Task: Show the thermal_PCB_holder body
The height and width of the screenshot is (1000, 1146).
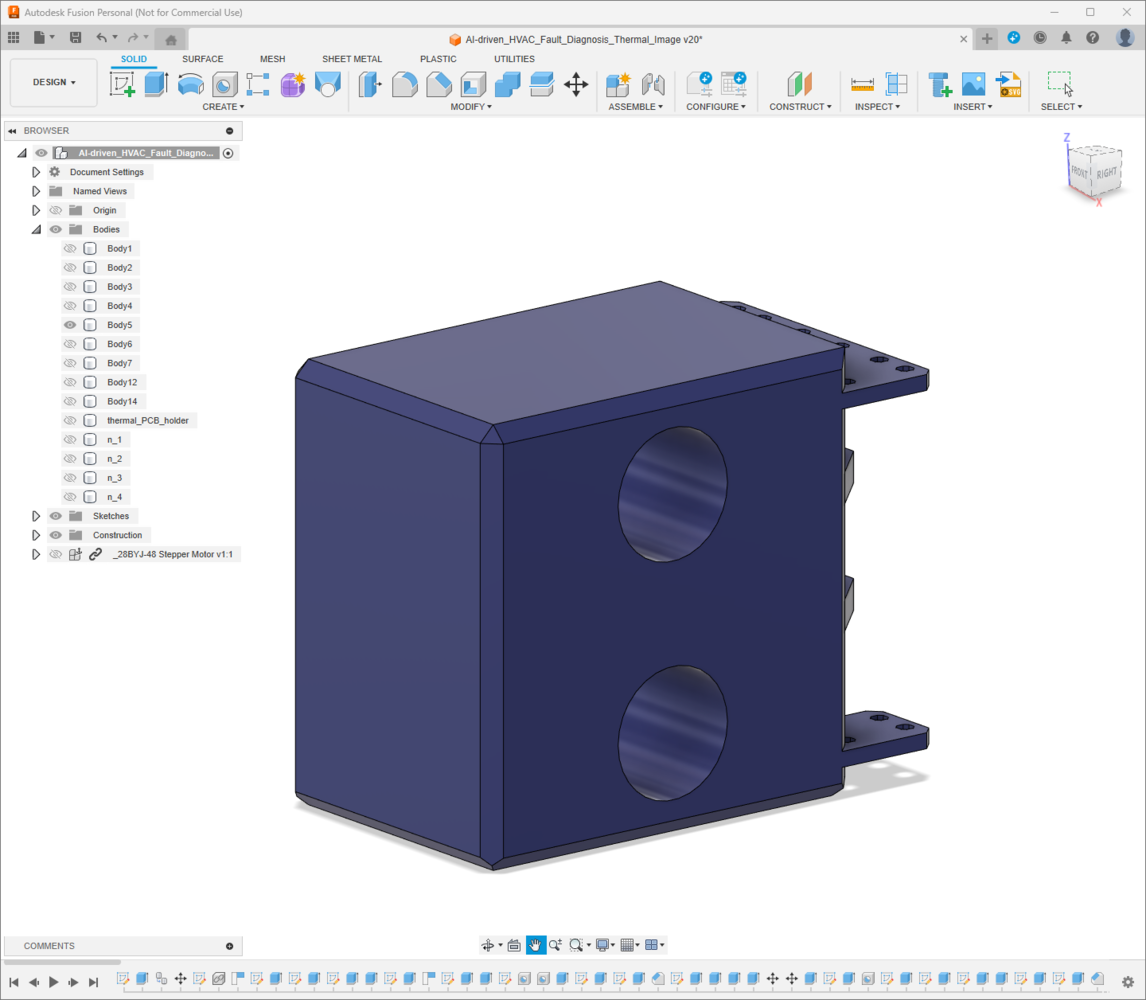Action: [x=70, y=421]
